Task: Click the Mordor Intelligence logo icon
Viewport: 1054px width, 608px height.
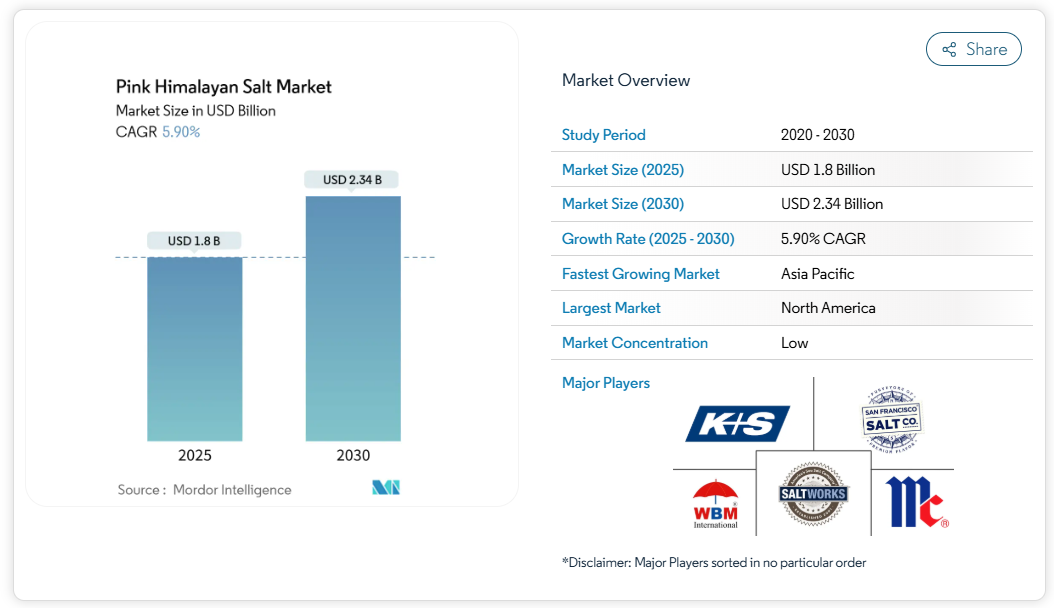Action: [385, 488]
